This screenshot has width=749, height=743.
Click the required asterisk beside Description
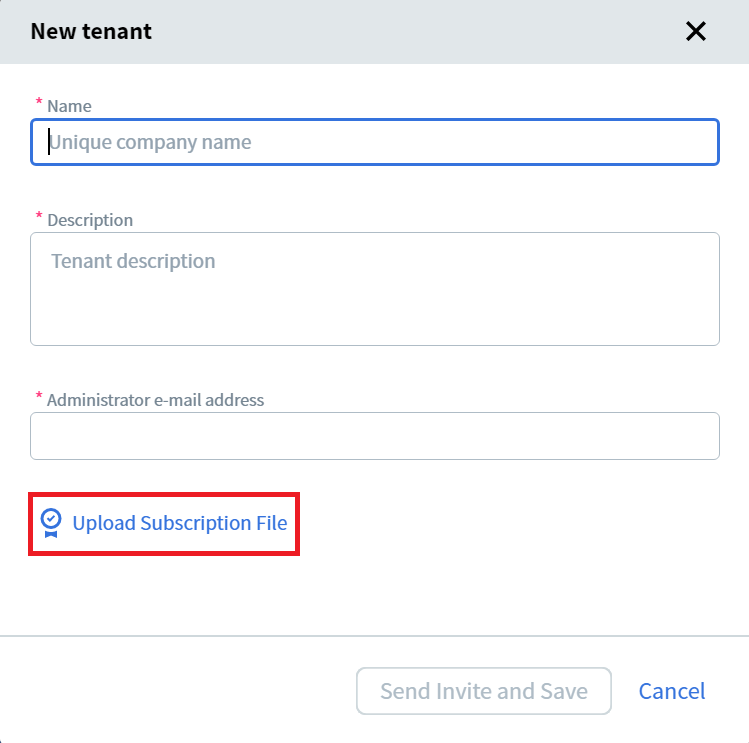pos(39,217)
